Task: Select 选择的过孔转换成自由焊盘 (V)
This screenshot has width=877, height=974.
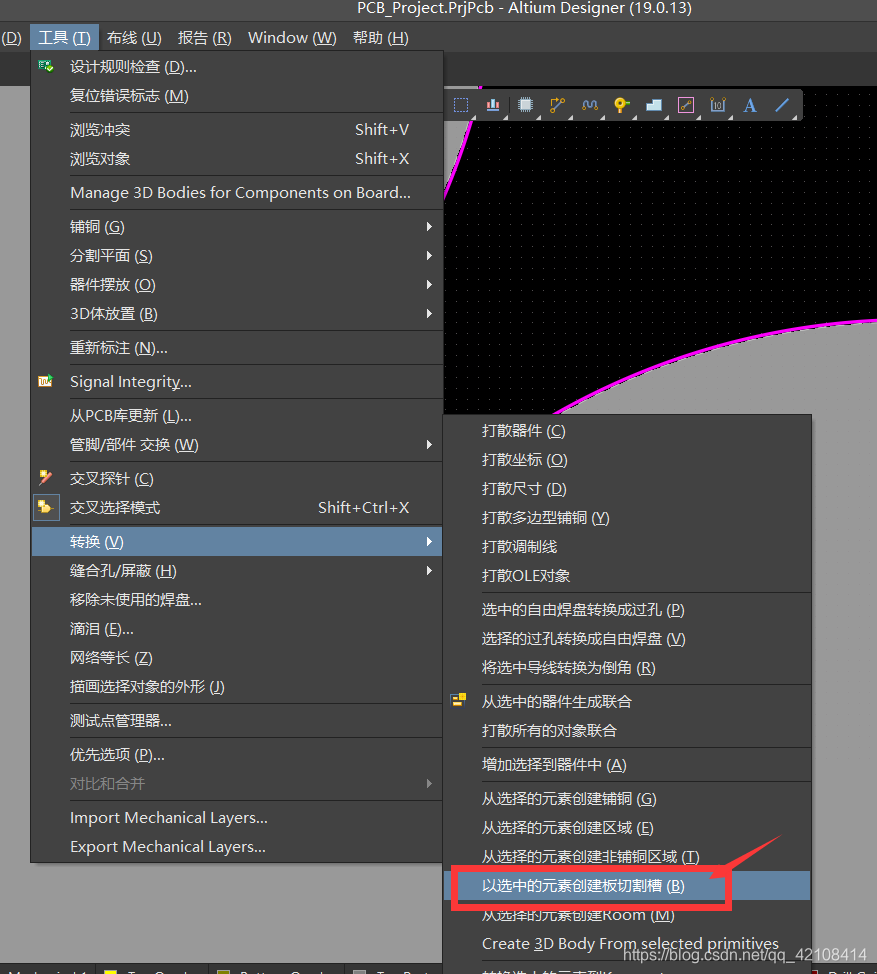Action: pyautogui.click(x=627, y=639)
